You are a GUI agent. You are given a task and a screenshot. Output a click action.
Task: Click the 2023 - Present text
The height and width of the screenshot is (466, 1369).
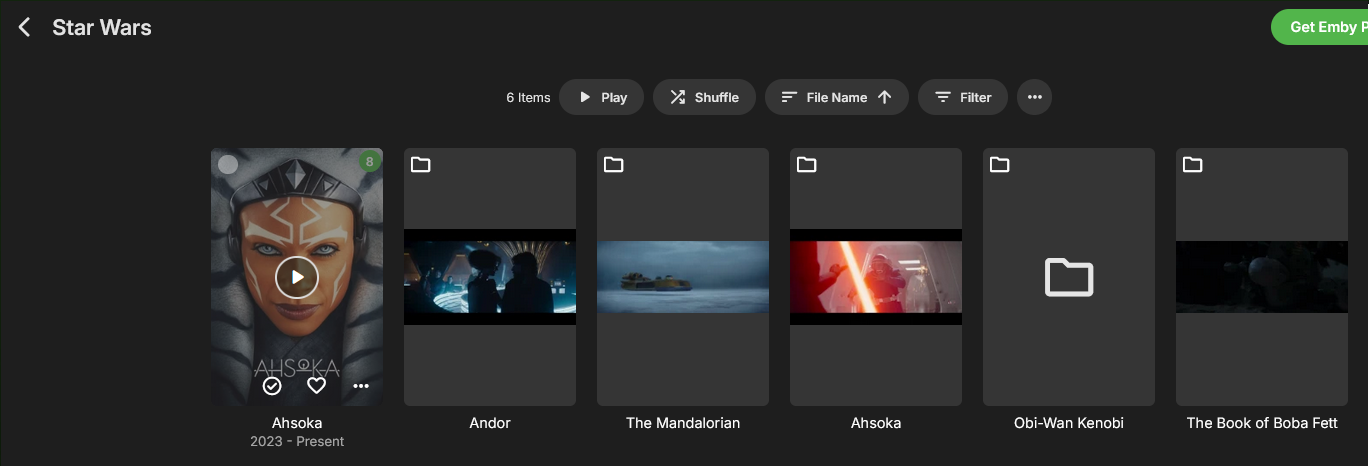tap(297, 441)
